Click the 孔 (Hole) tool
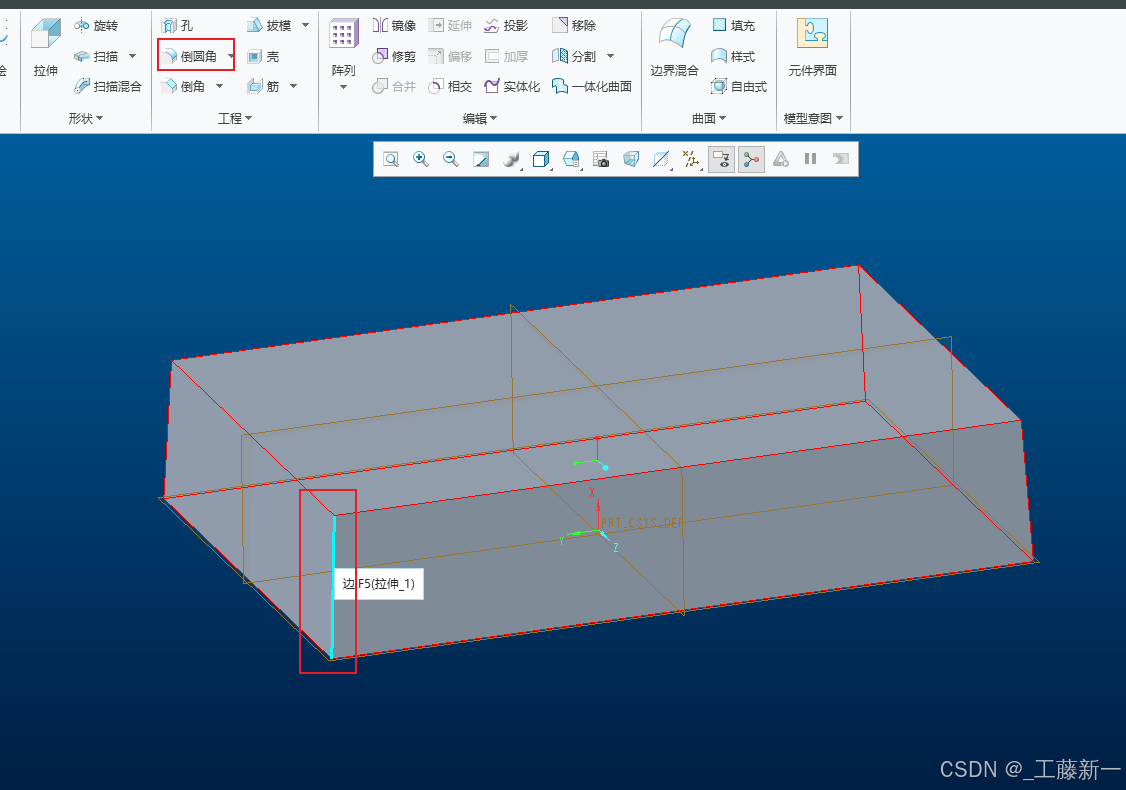This screenshot has height=790, width=1126. coord(177,26)
